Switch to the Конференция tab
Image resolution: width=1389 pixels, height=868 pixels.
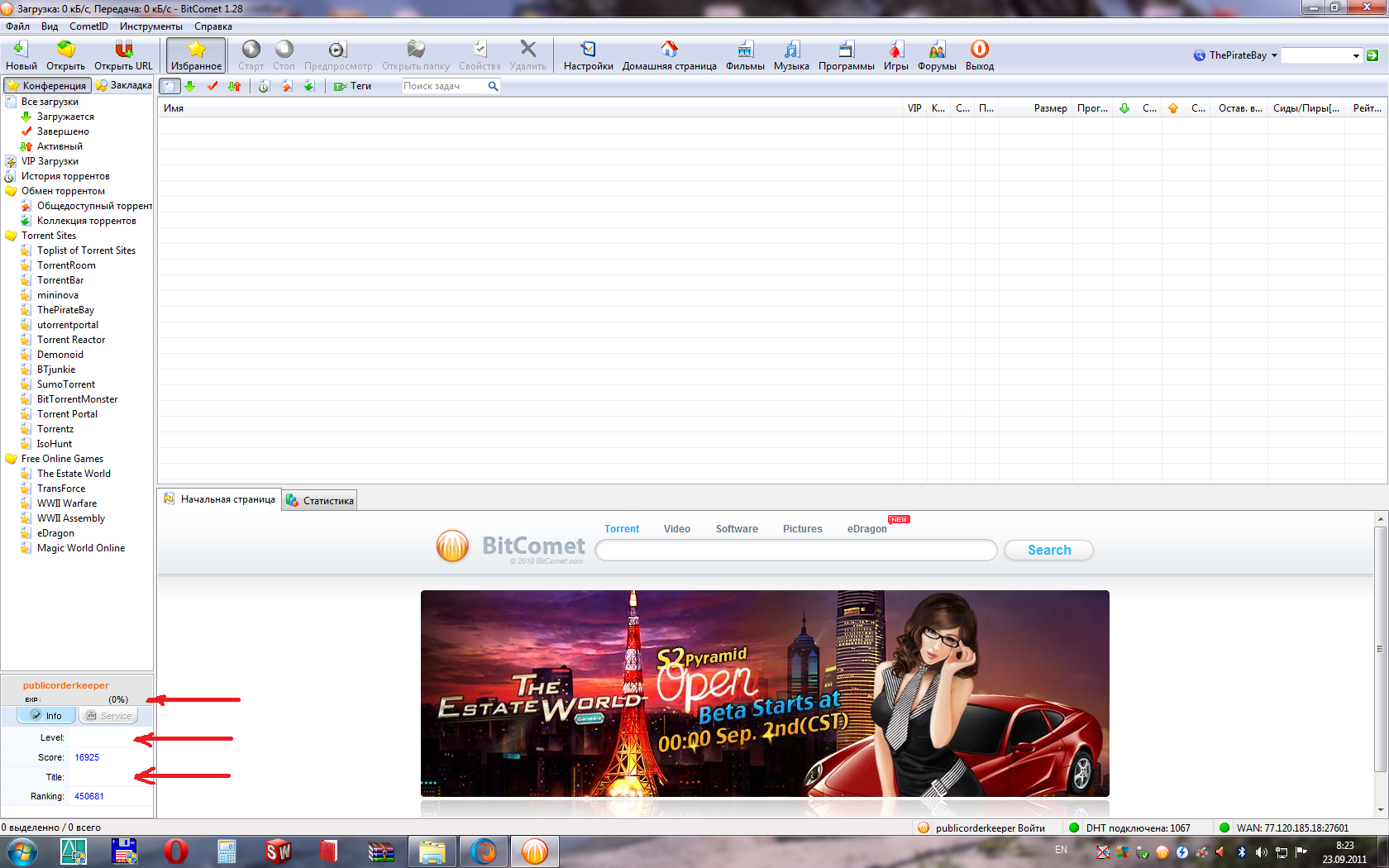point(46,85)
